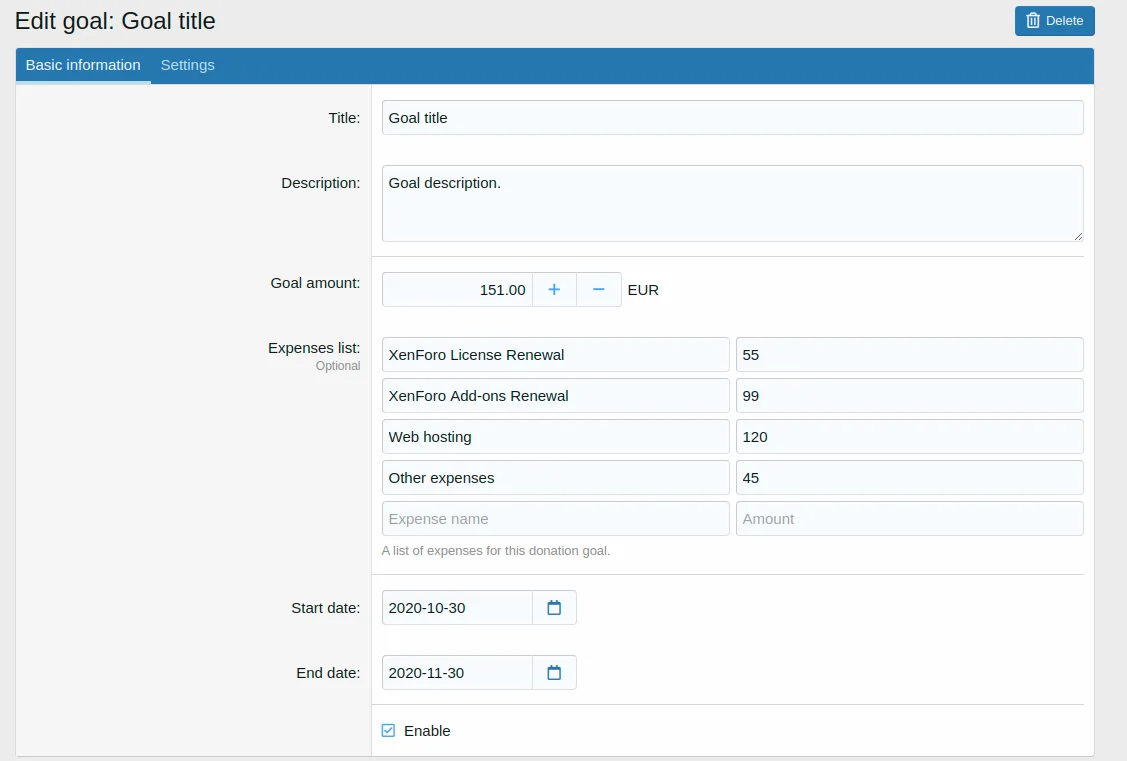Click the empty Amount field
The width and height of the screenshot is (1127, 761).
click(x=908, y=519)
